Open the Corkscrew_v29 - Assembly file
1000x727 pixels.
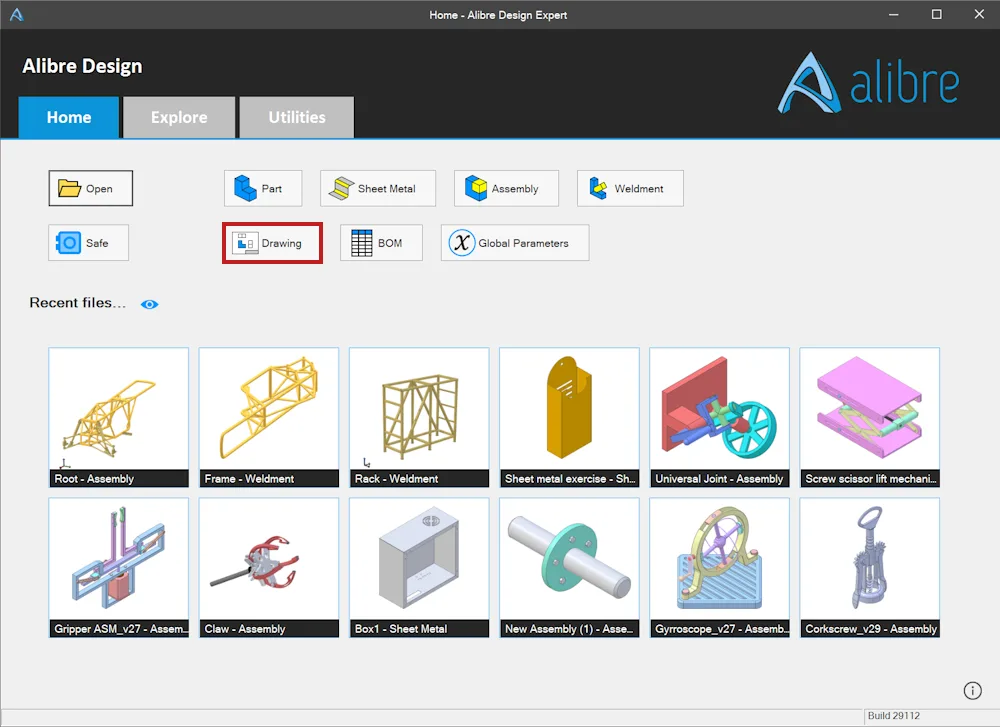pos(870,568)
